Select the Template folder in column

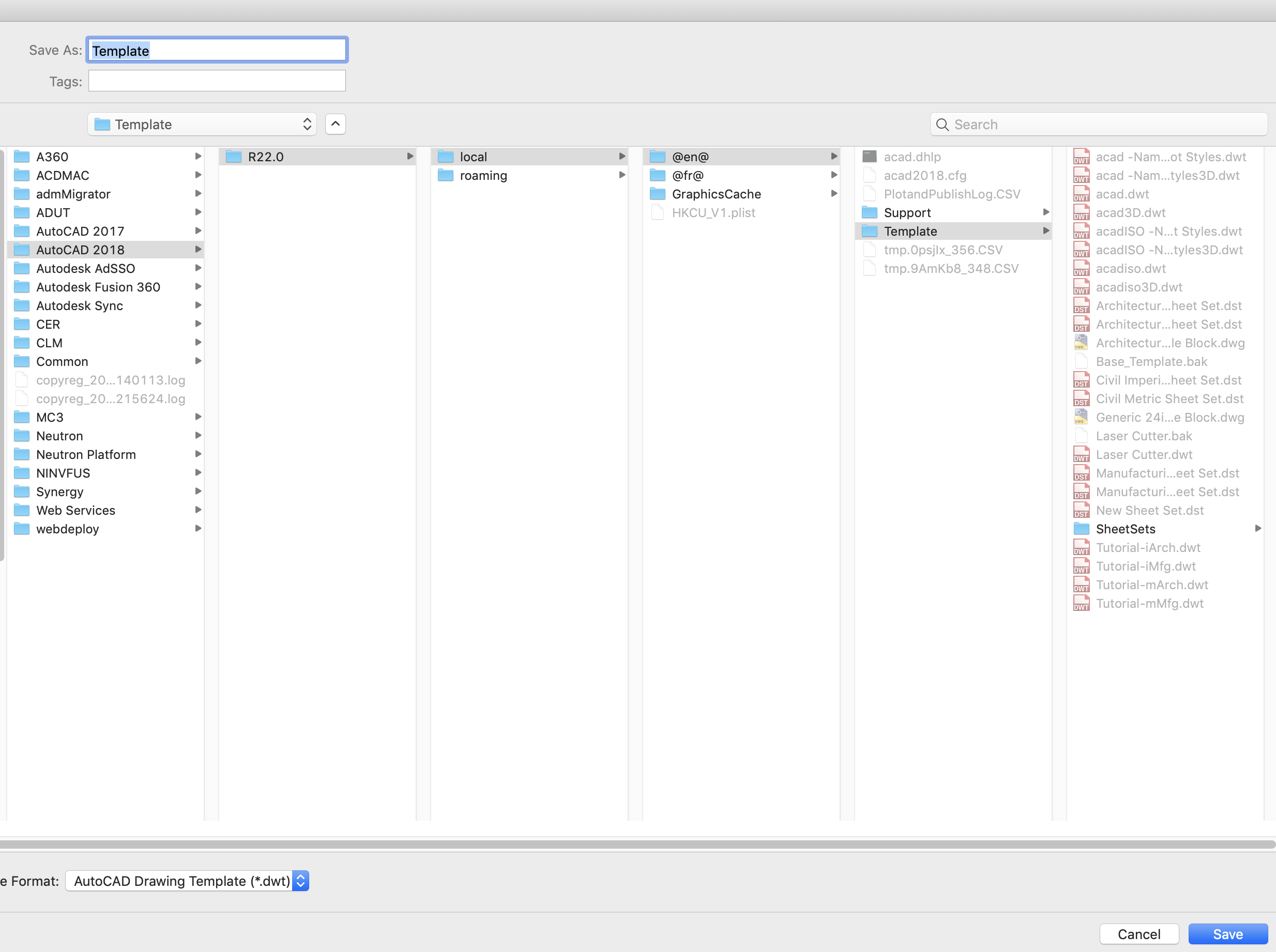click(953, 231)
